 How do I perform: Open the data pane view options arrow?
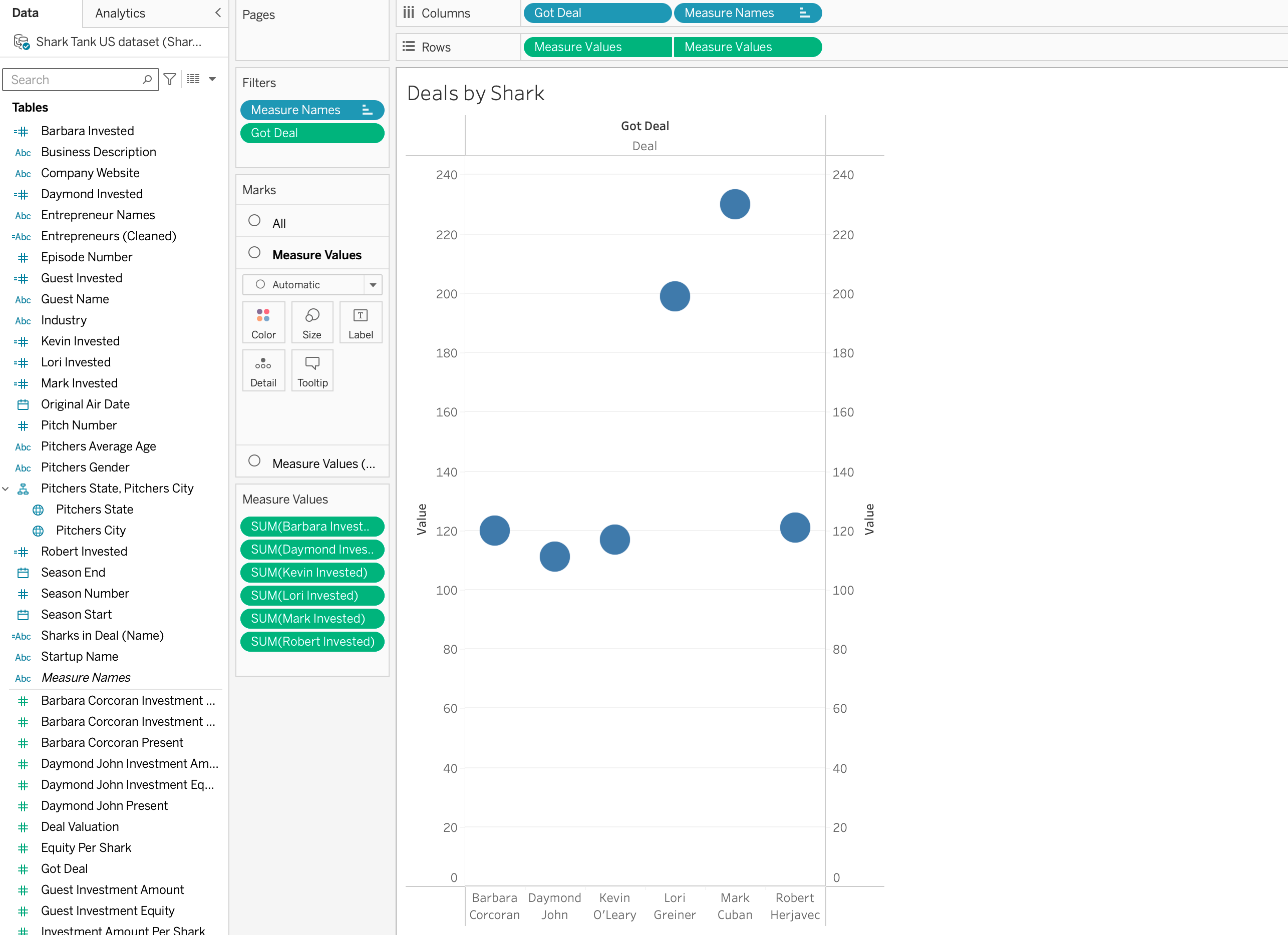pyautogui.click(x=212, y=79)
